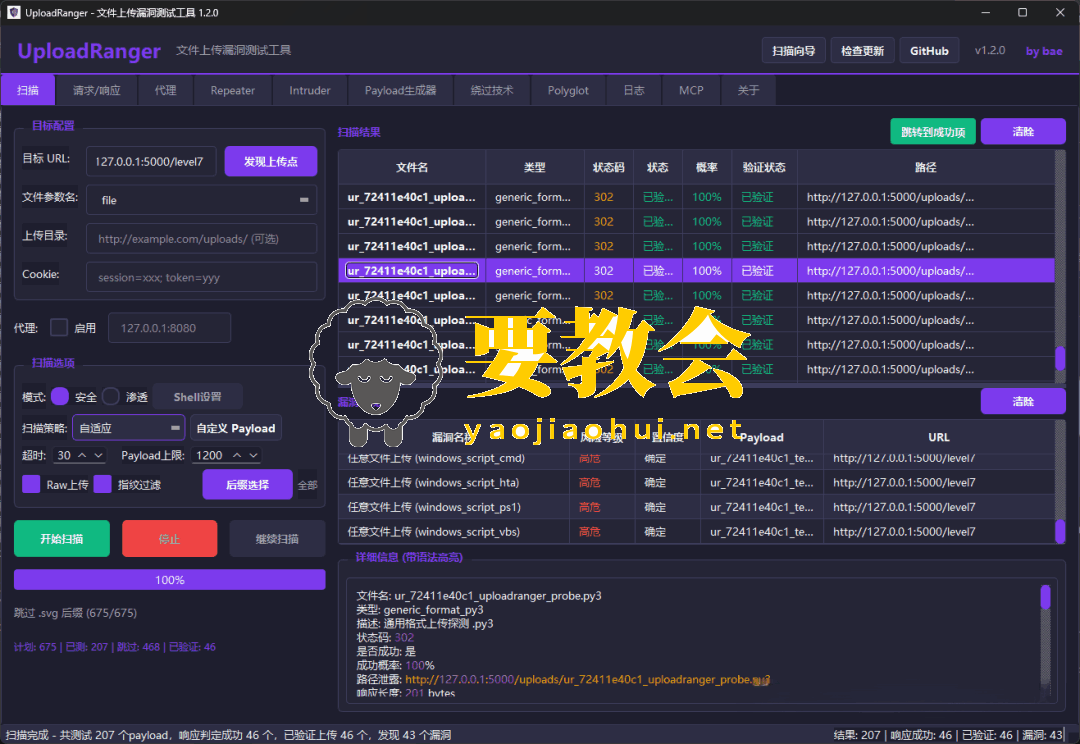Open the 关于 tab
This screenshot has width=1080, height=744.
(x=749, y=90)
